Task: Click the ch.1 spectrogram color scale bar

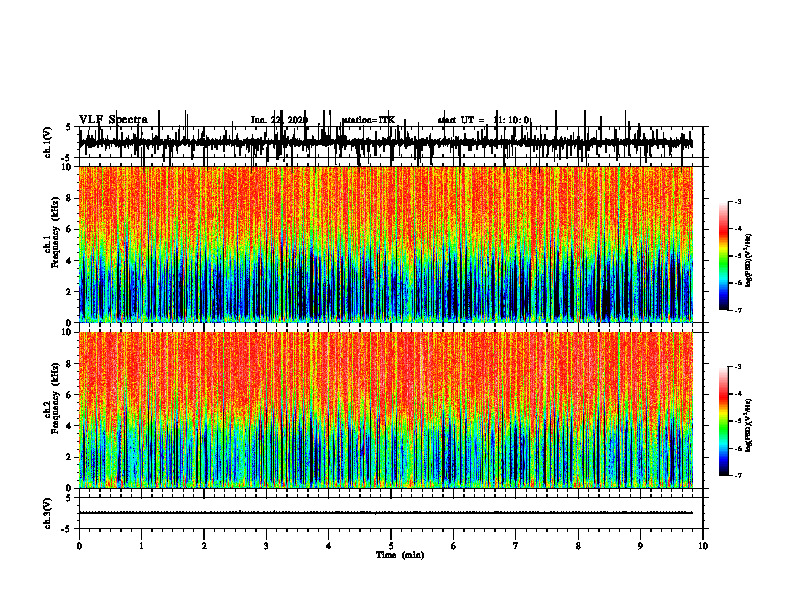Action: click(723, 256)
